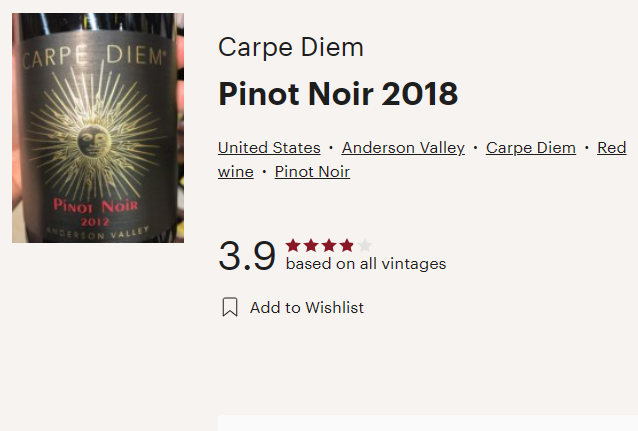Click the 'based on all vintages' text
638x431 pixels.
(366, 264)
